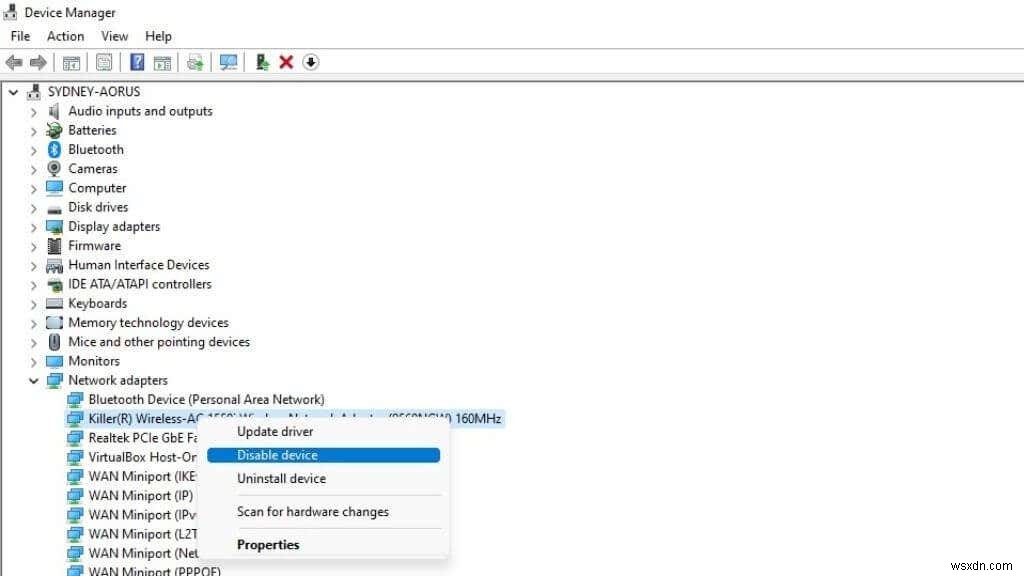Open the Action menu
Viewport: 1024px width, 576px height.
pyautogui.click(x=65, y=36)
